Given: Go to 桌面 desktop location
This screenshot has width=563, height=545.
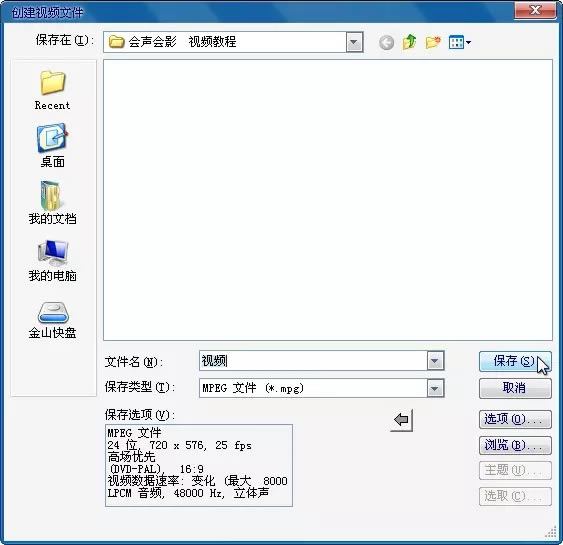Looking at the screenshot, I should click(52, 145).
